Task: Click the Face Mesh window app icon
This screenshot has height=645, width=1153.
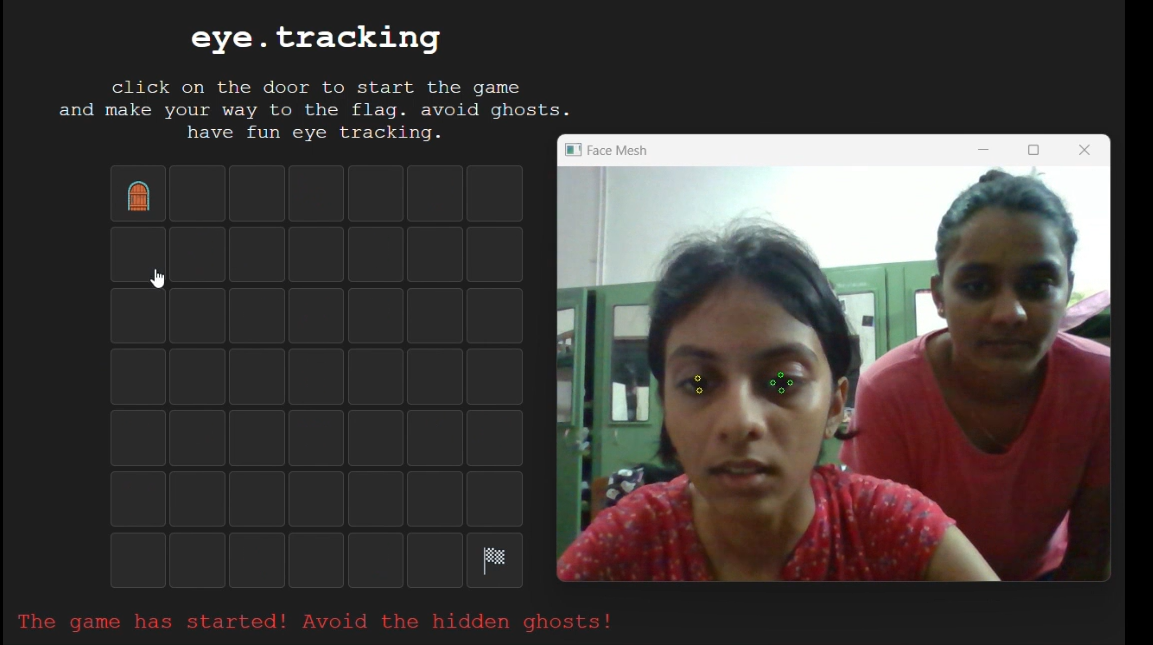Action: point(573,150)
